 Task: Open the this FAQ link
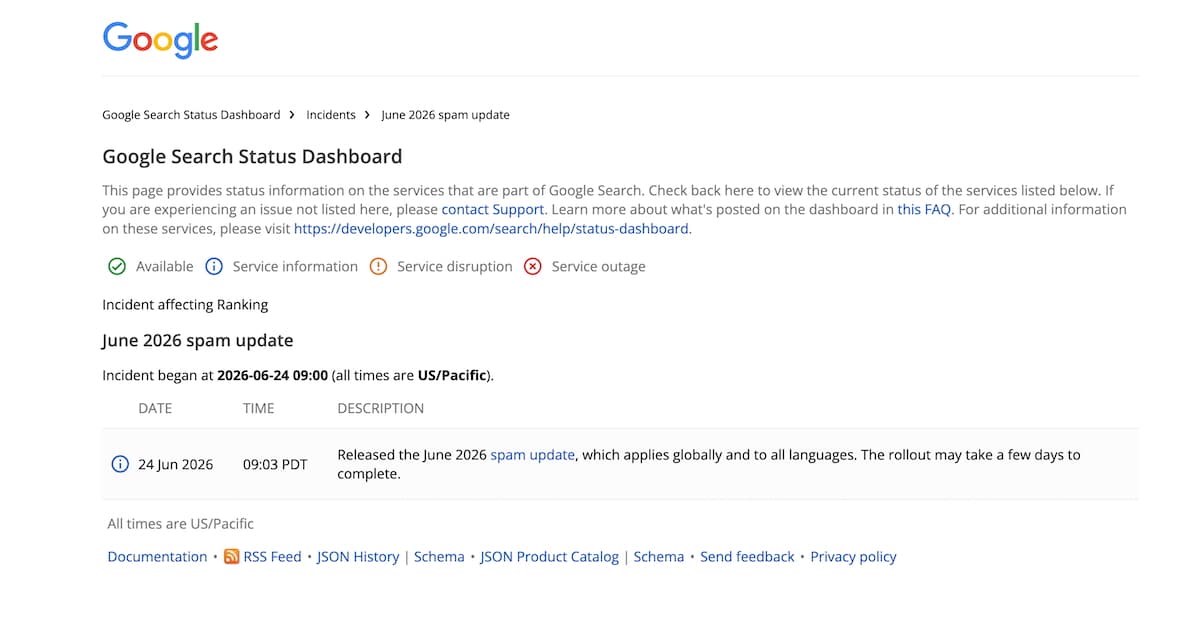click(926, 209)
